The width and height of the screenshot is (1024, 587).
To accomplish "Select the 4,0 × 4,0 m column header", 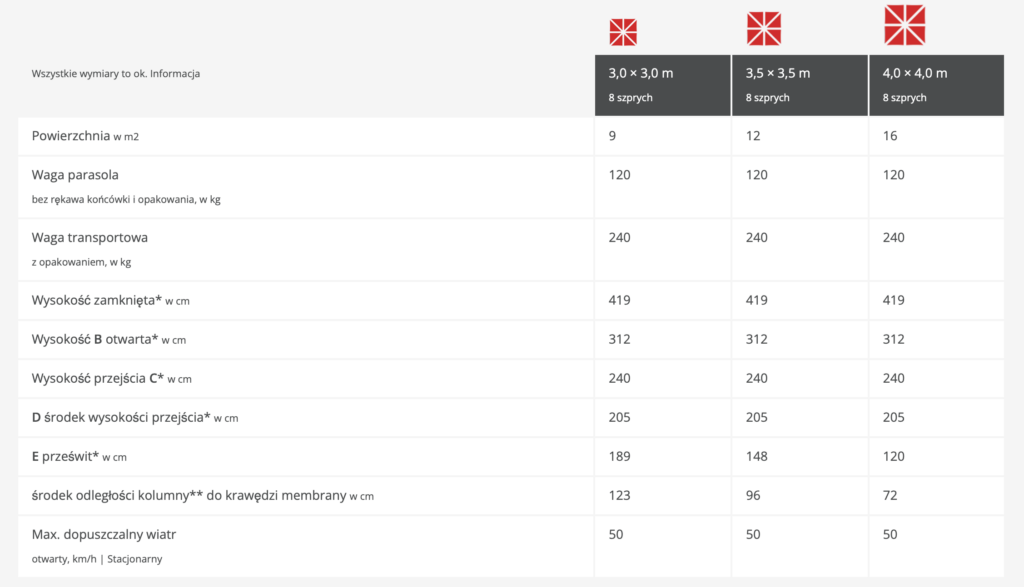I will click(936, 84).
